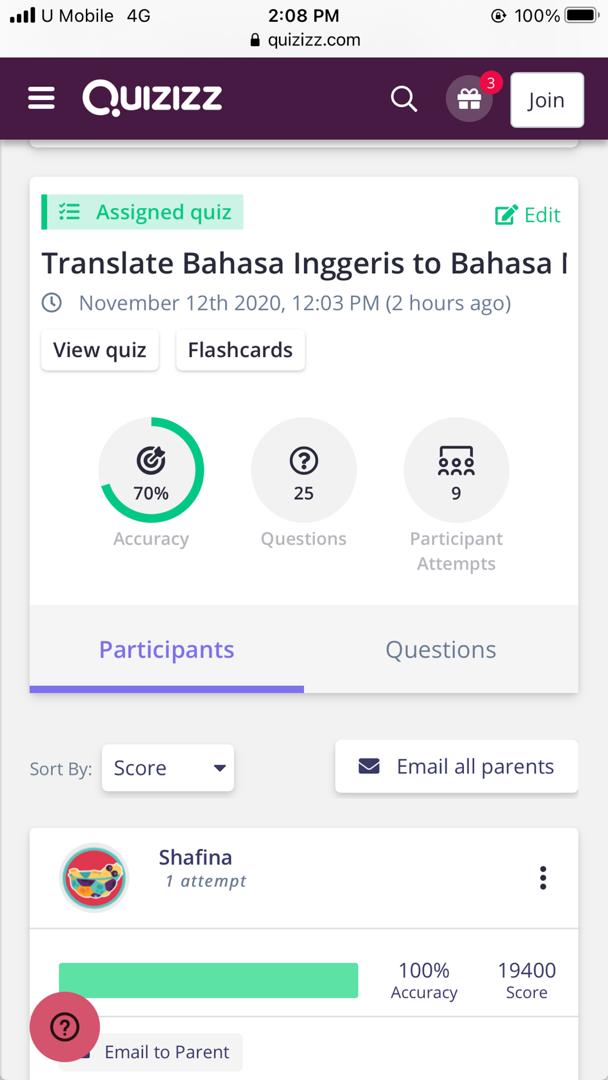This screenshot has width=608, height=1080.
Task: Open the Flashcards button
Action: click(x=240, y=350)
